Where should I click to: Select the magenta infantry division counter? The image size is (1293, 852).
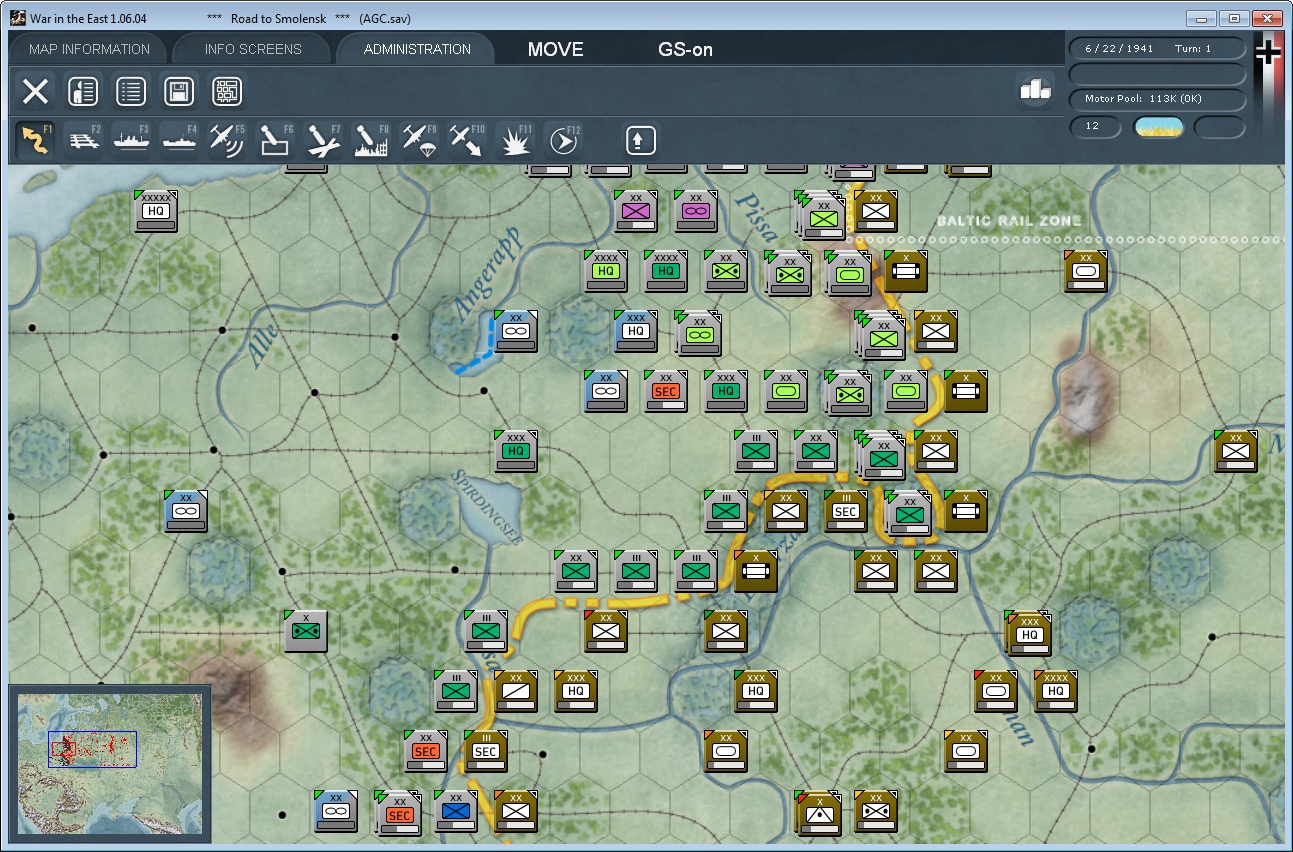635,210
